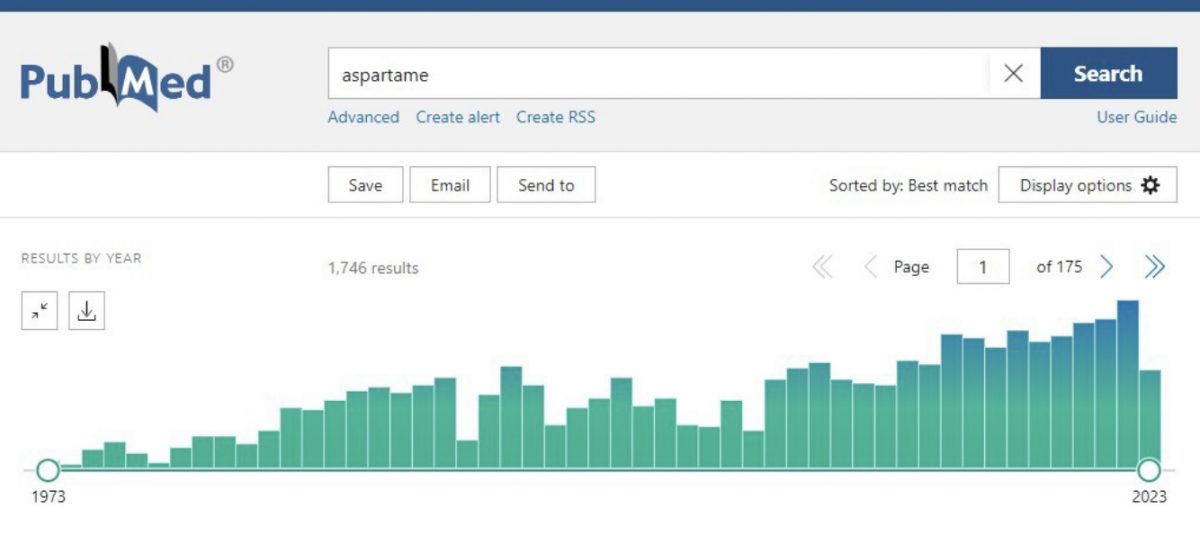Go to the previous results page
The image size is (1200, 535).
coord(870,267)
